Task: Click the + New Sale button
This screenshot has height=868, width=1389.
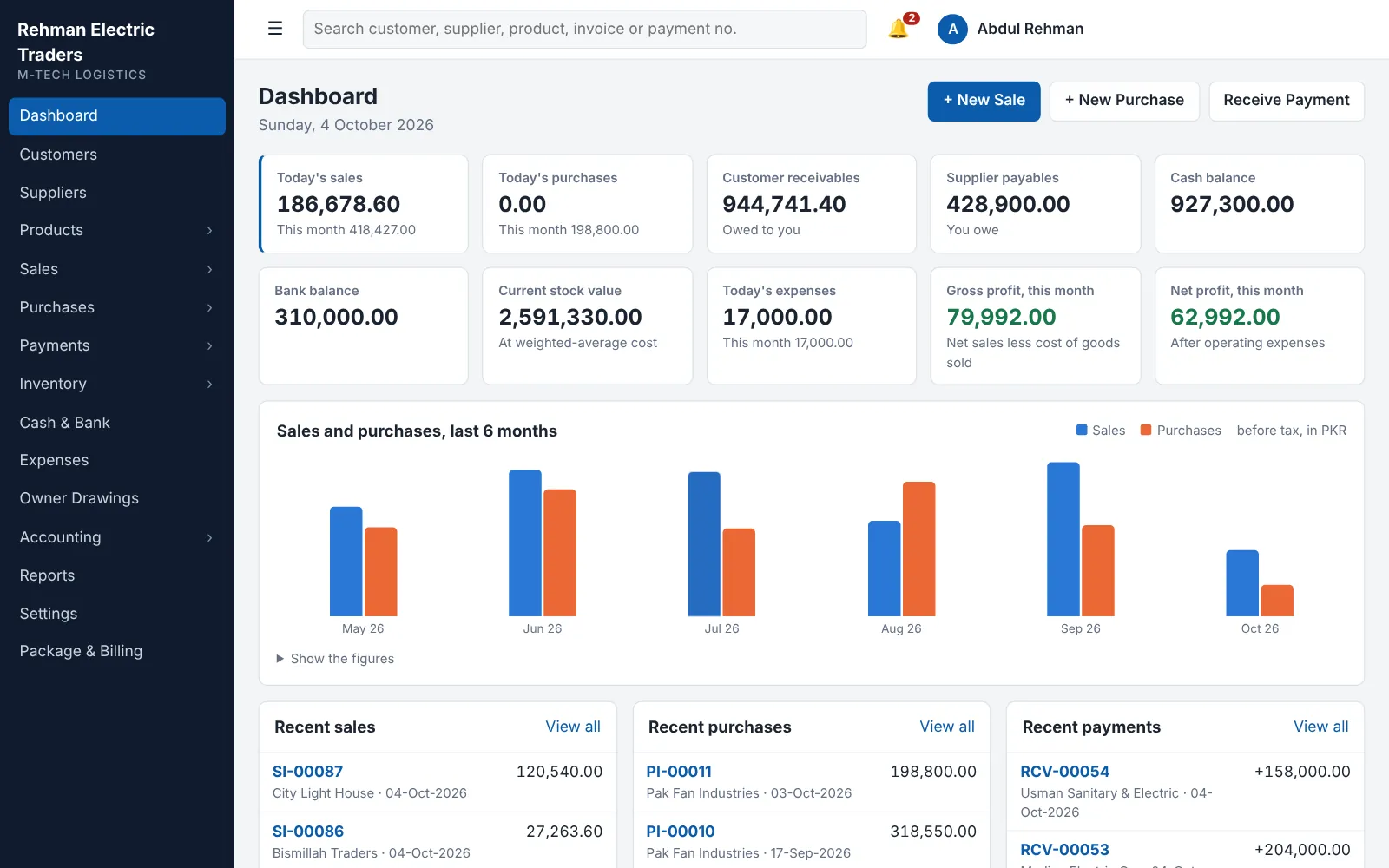Action: [x=984, y=101]
